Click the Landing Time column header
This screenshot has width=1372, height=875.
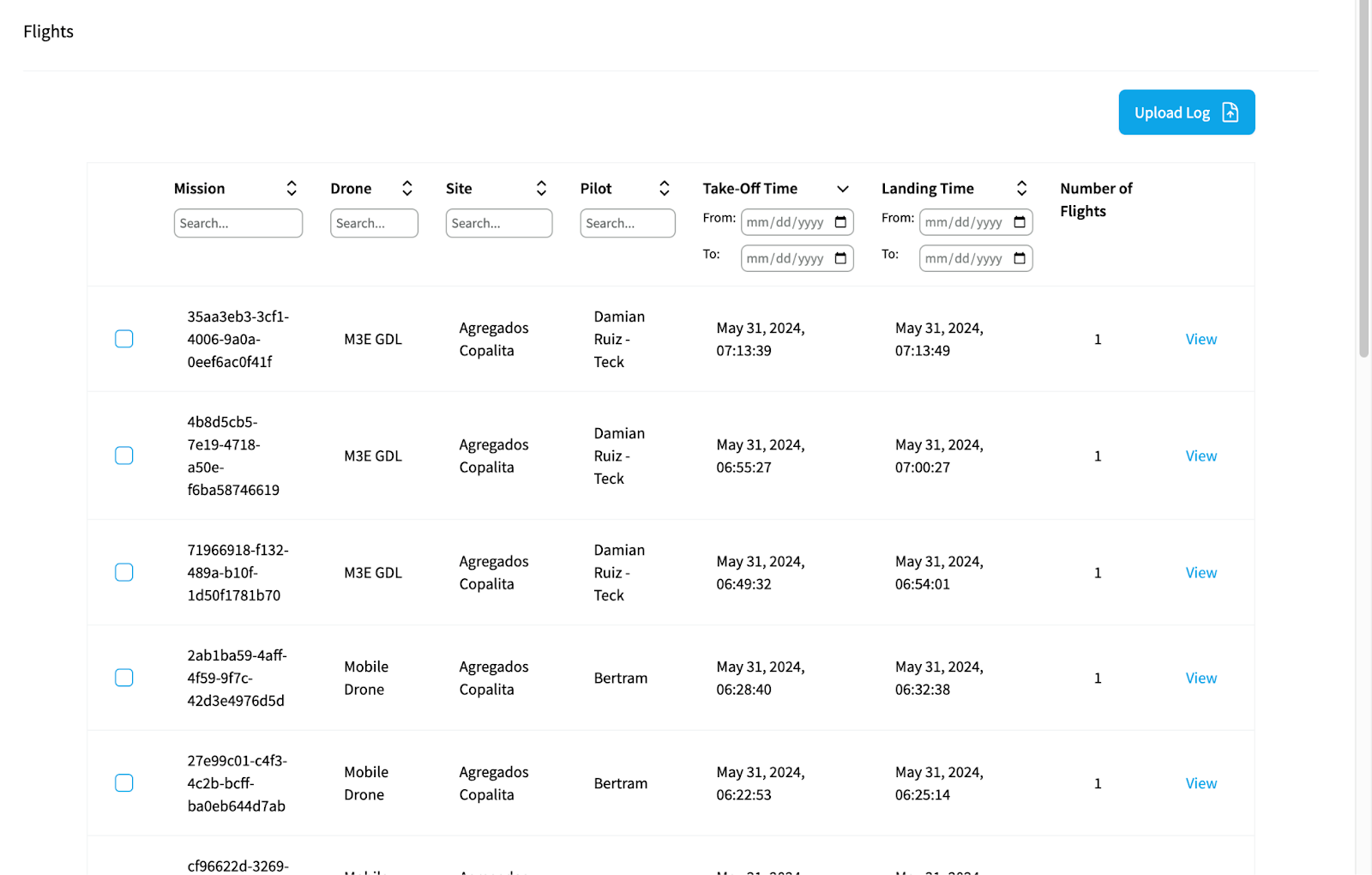(x=928, y=189)
